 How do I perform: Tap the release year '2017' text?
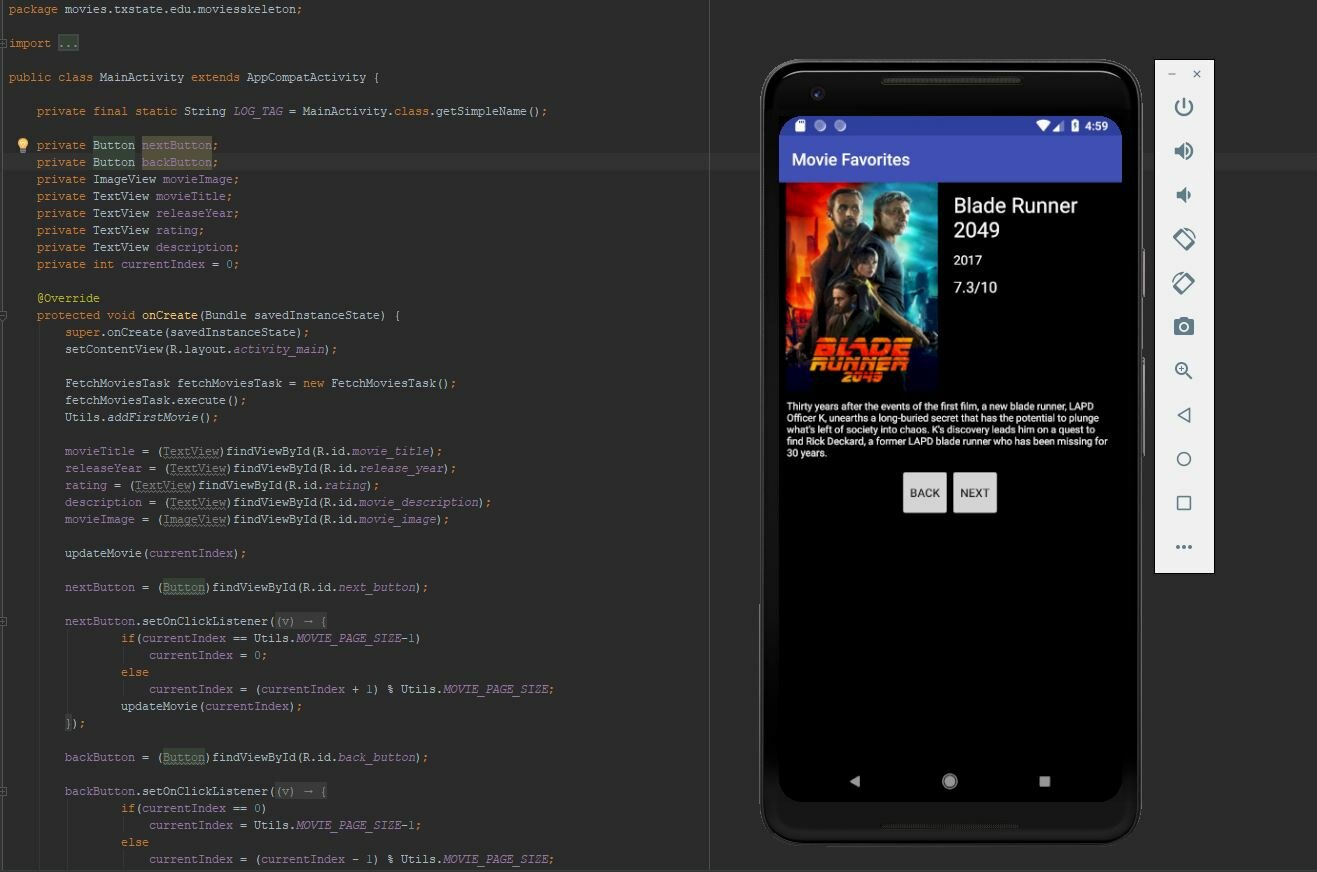coord(967,260)
